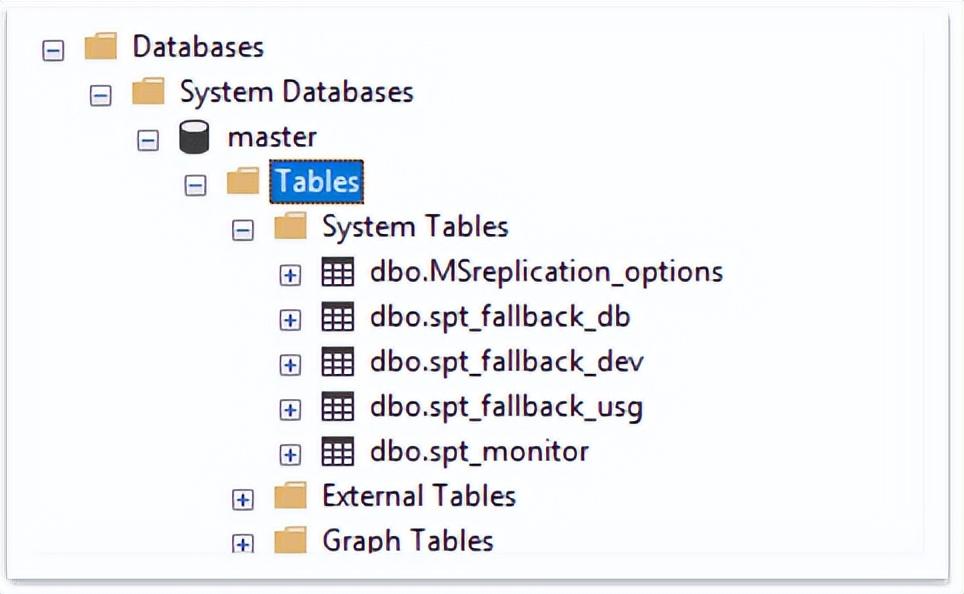Expand the dbo.spt_monitor table

290,454
